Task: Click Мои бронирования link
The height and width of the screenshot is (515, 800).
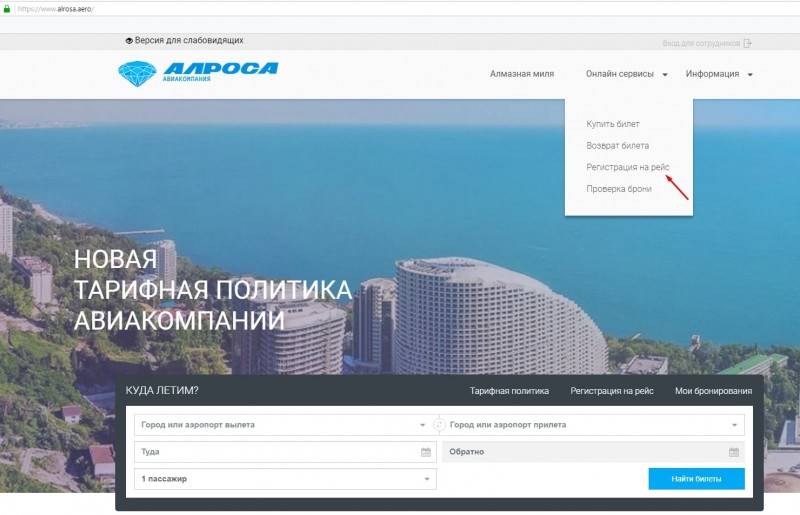Action: [713, 391]
